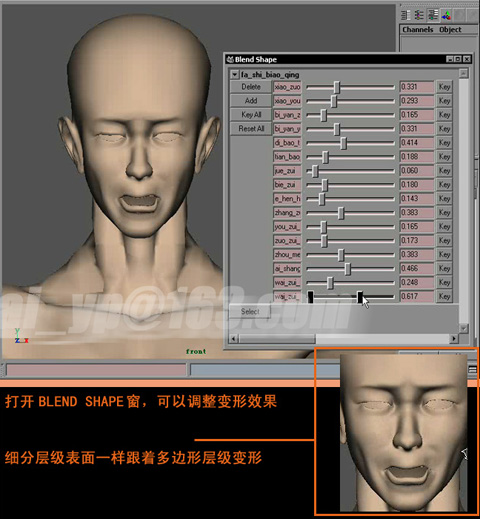Click the Add button in Blend Shape
Image resolution: width=480 pixels, height=519 pixels.
click(x=251, y=101)
